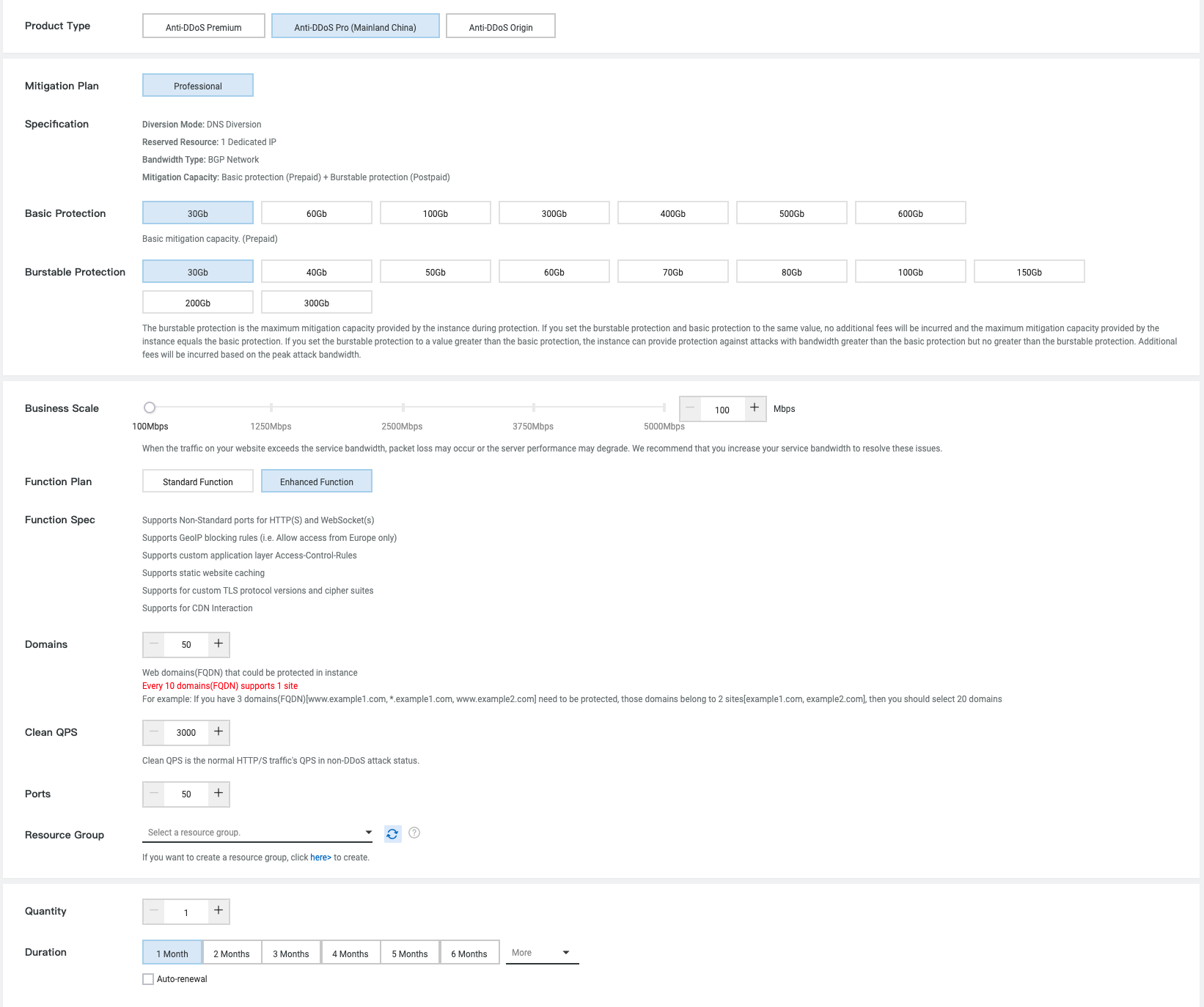Expand the More duration dropdown
This screenshot has height=1007, width=1204.
click(543, 953)
